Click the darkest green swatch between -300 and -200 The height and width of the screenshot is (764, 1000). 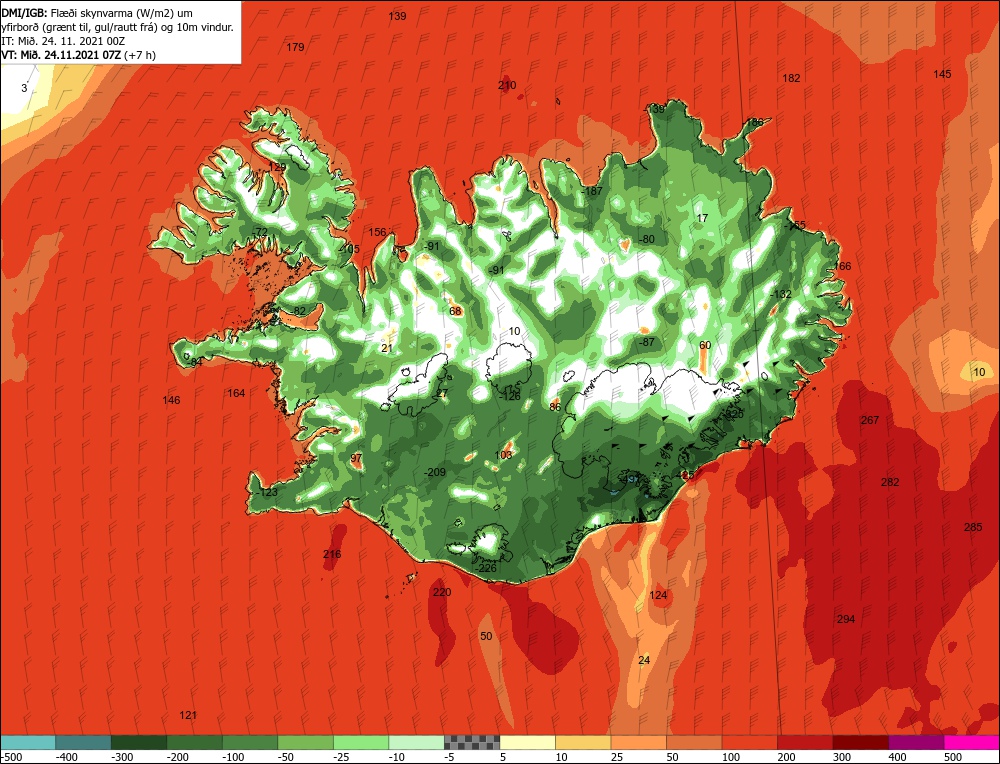pyautogui.click(x=138, y=742)
